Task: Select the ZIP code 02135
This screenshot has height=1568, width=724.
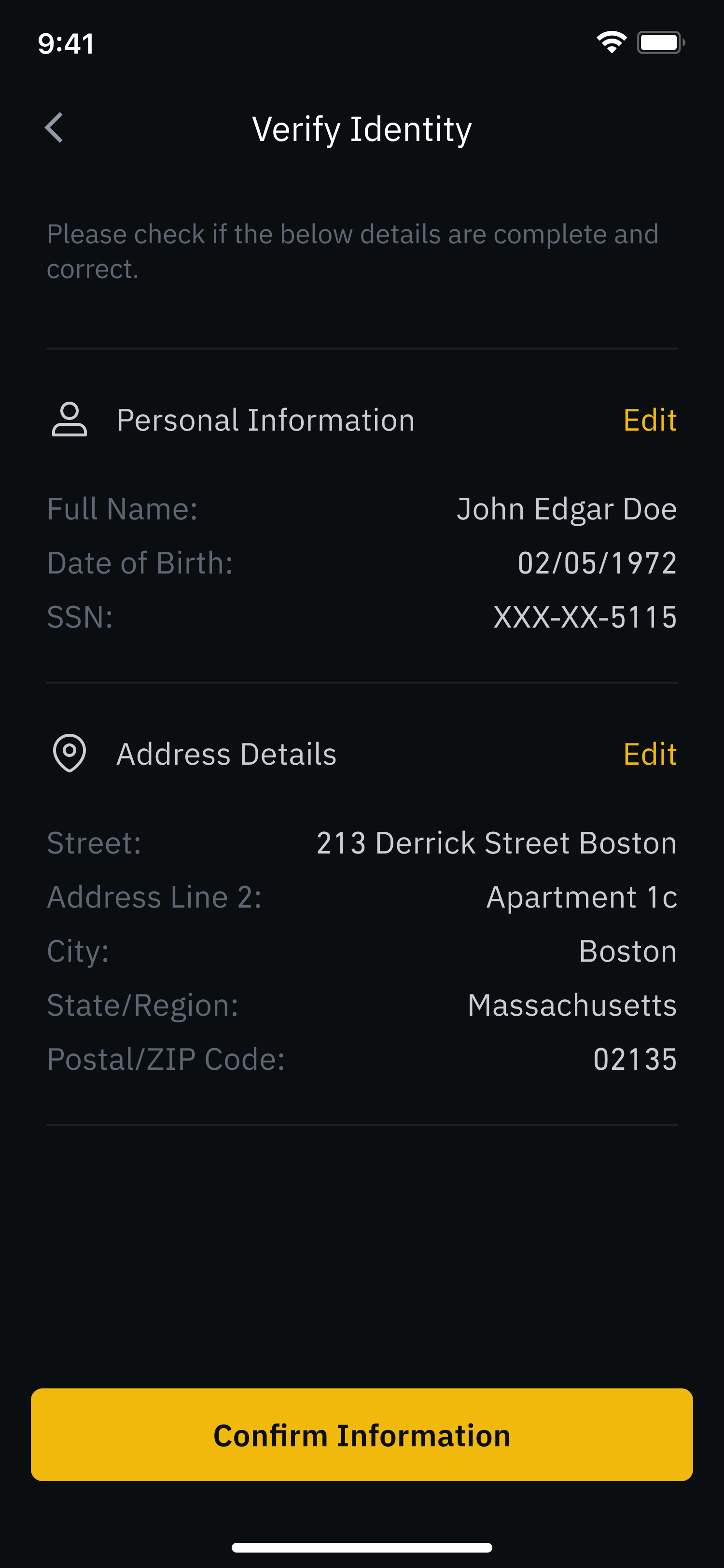Action: coord(635,1059)
